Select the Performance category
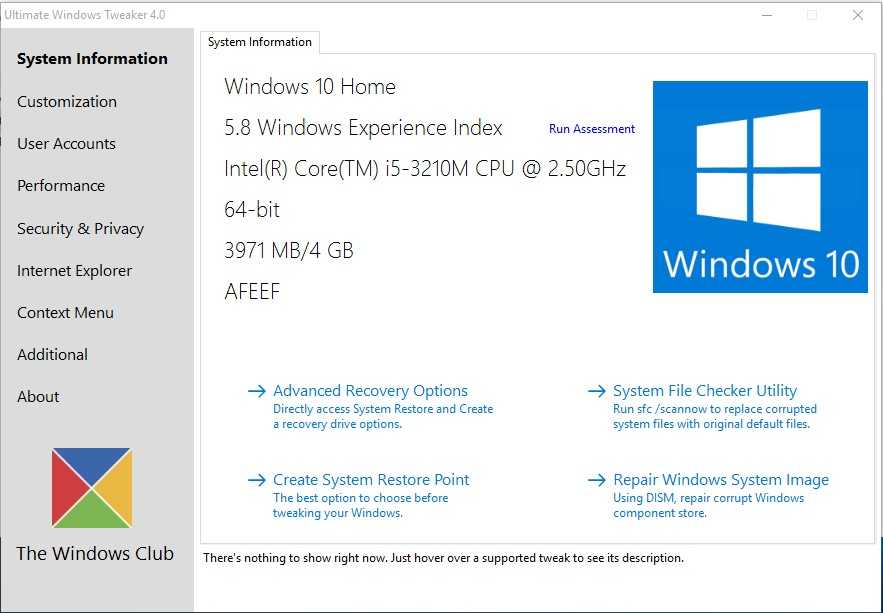Screen dimensions: 883x613 point(61,186)
